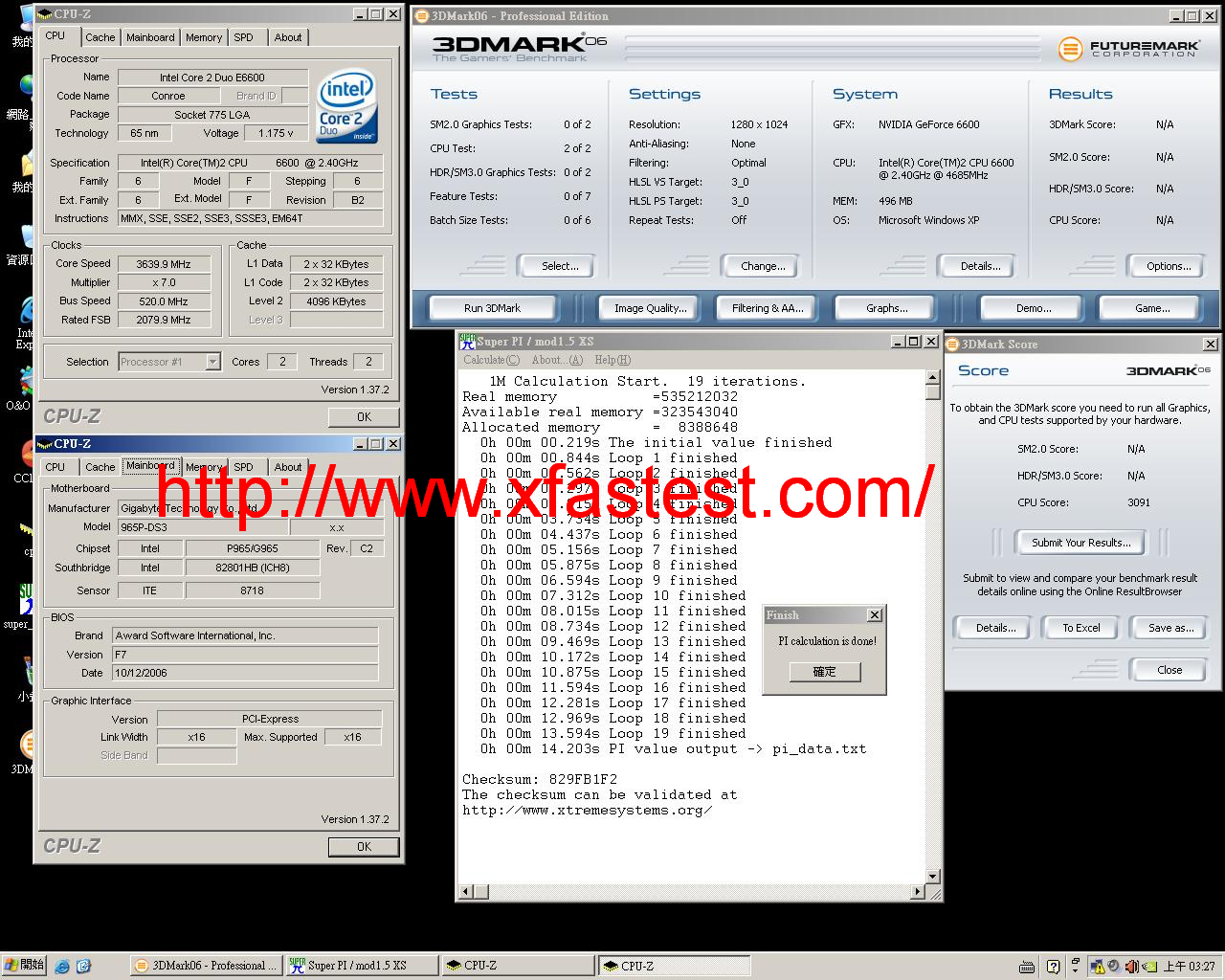Launch Internet Explorer from quick launch
This screenshot has width=1225, height=980.
[x=62, y=967]
